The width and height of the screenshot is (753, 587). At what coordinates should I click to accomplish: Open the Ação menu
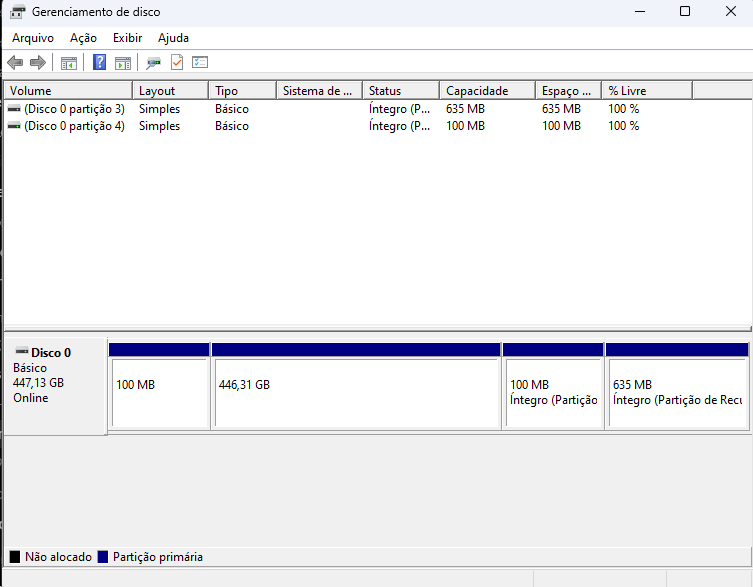[x=84, y=38]
